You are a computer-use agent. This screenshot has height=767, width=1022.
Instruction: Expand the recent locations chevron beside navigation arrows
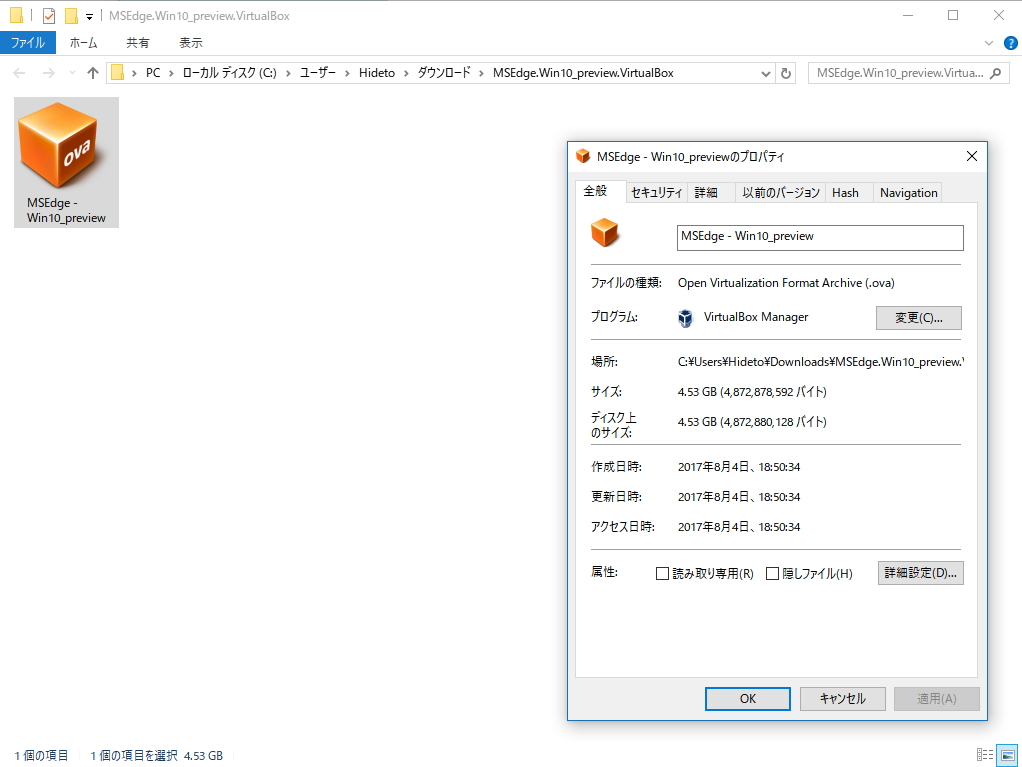point(70,72)
